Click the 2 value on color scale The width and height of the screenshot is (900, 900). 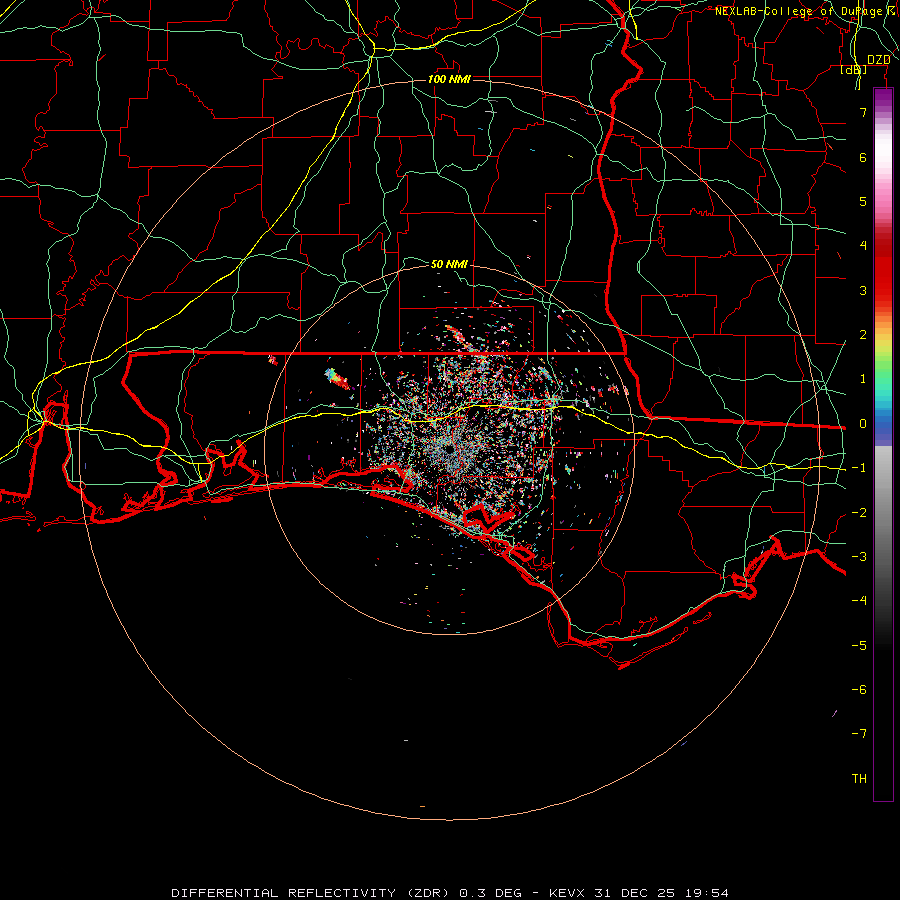coord(863,335)
